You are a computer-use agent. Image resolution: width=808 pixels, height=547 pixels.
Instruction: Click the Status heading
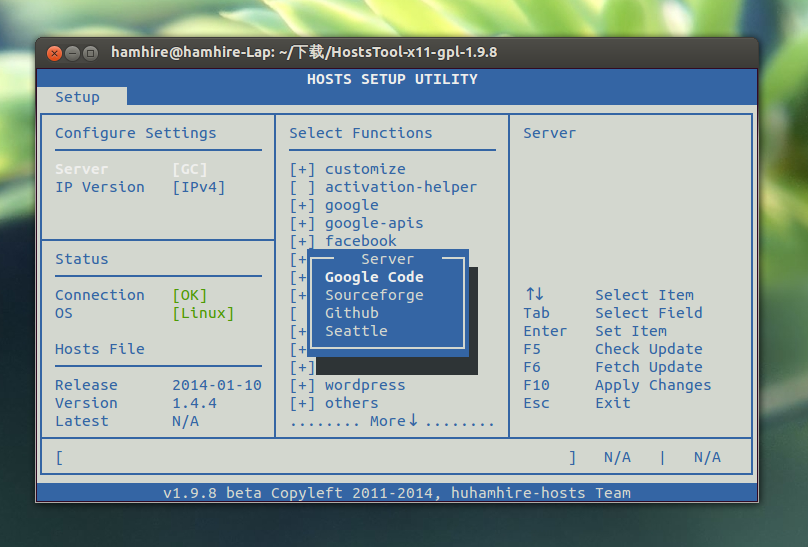coord(82,259)
